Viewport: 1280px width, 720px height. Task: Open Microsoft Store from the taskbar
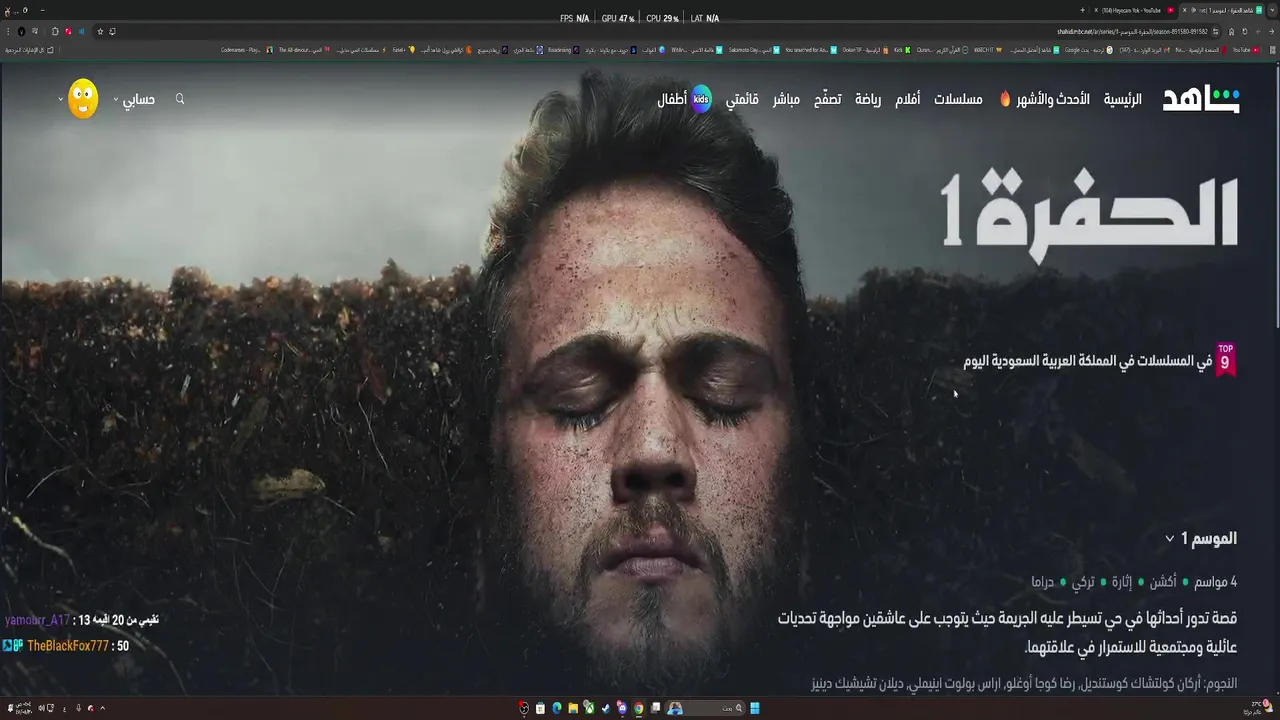pos(540,708)
